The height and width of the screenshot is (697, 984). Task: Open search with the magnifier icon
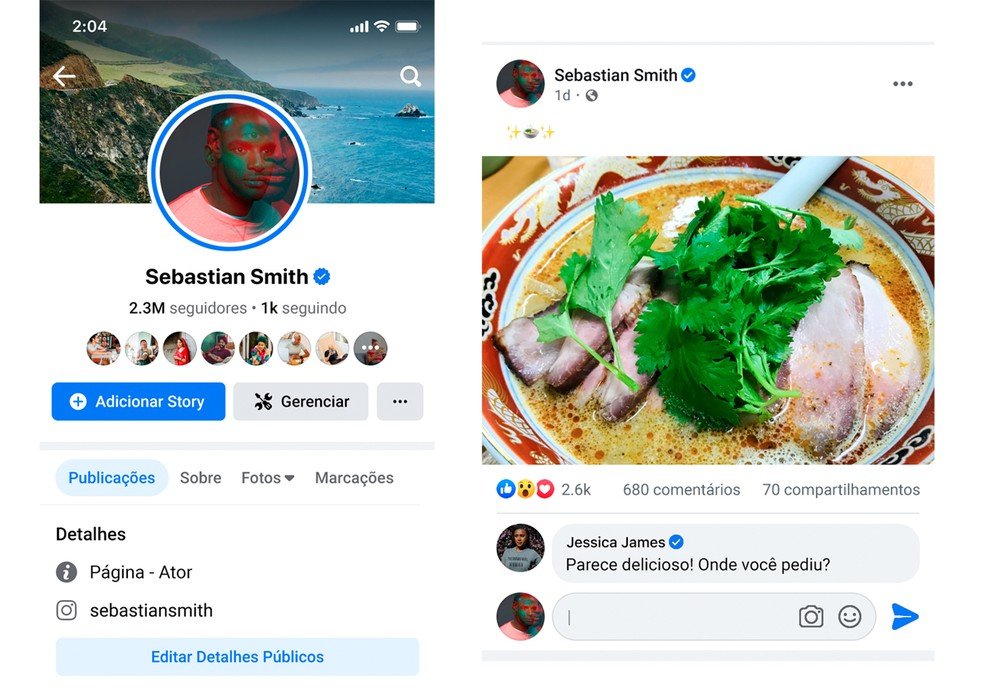tap(410, 77)
